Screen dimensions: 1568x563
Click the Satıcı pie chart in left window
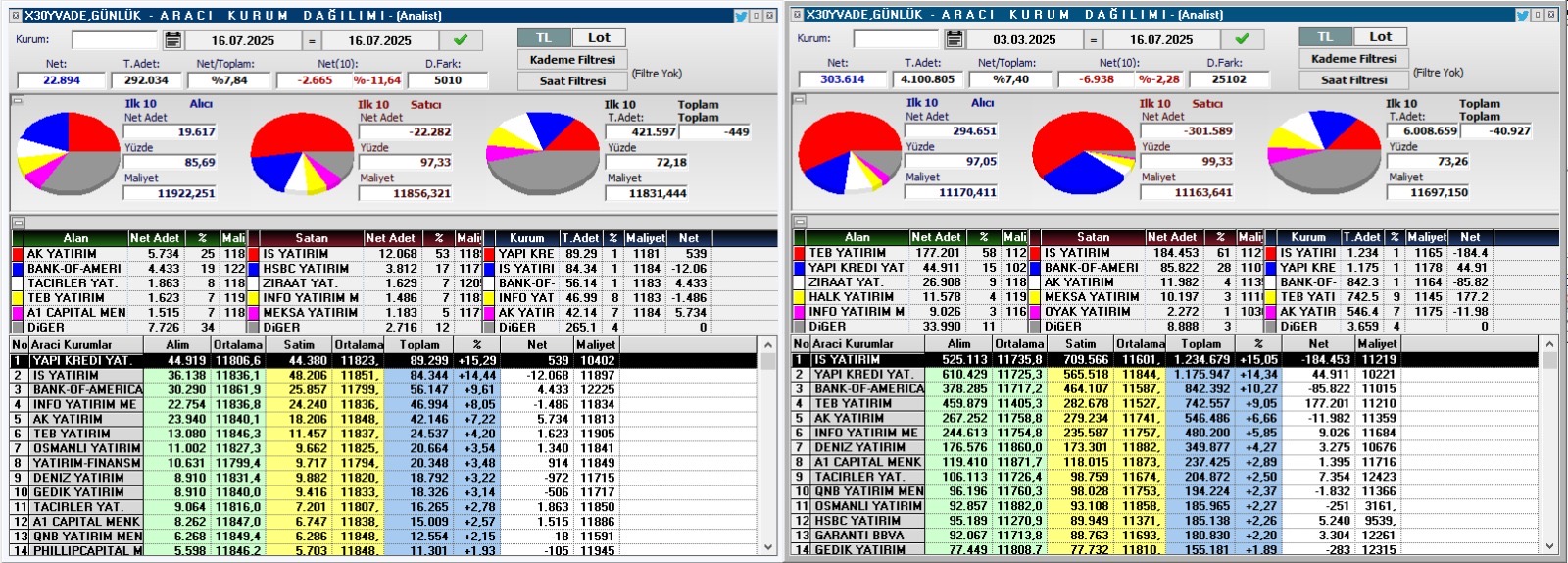[x=302, y=153]
